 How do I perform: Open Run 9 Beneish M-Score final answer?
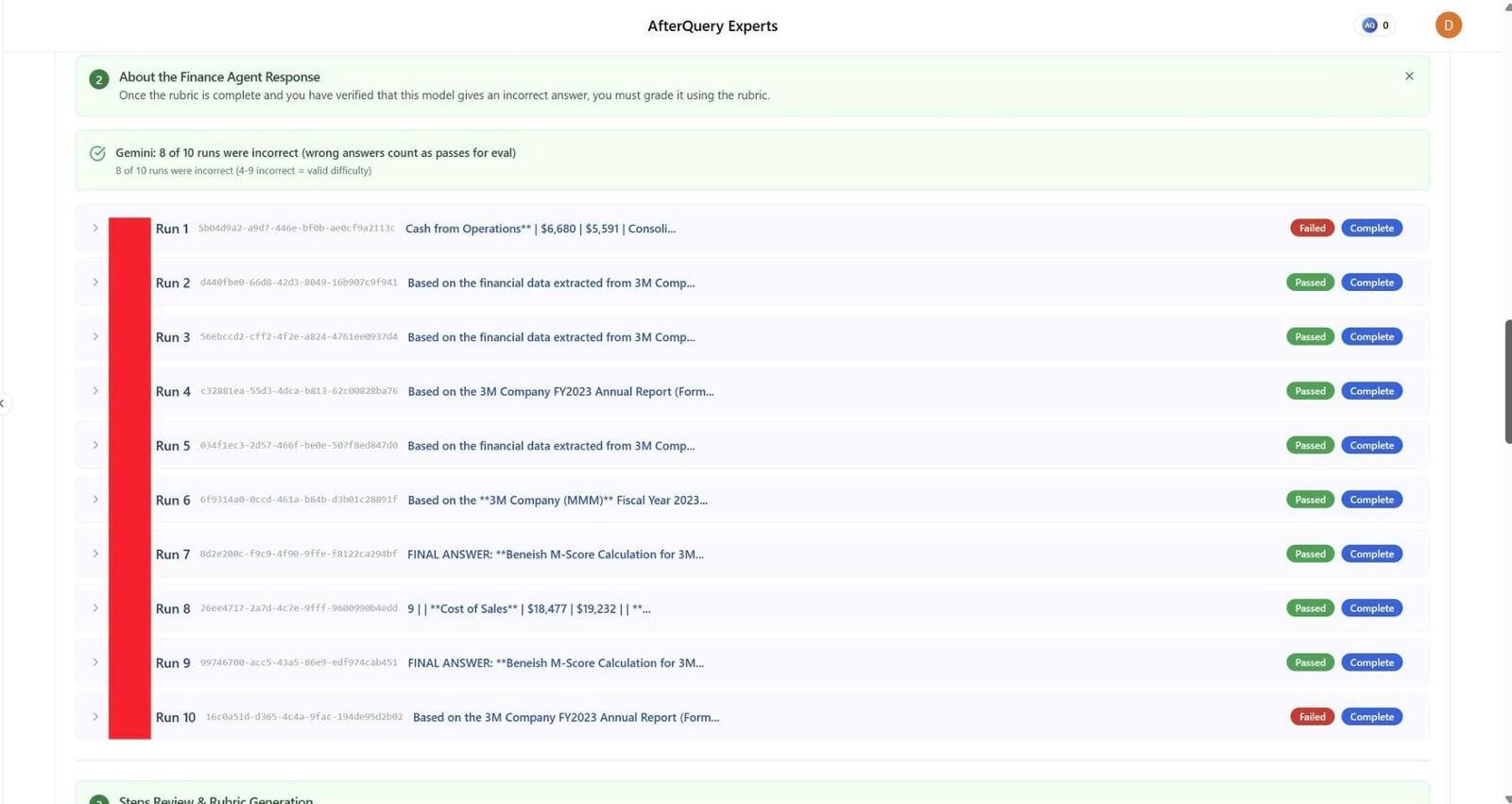pos(555,663)
